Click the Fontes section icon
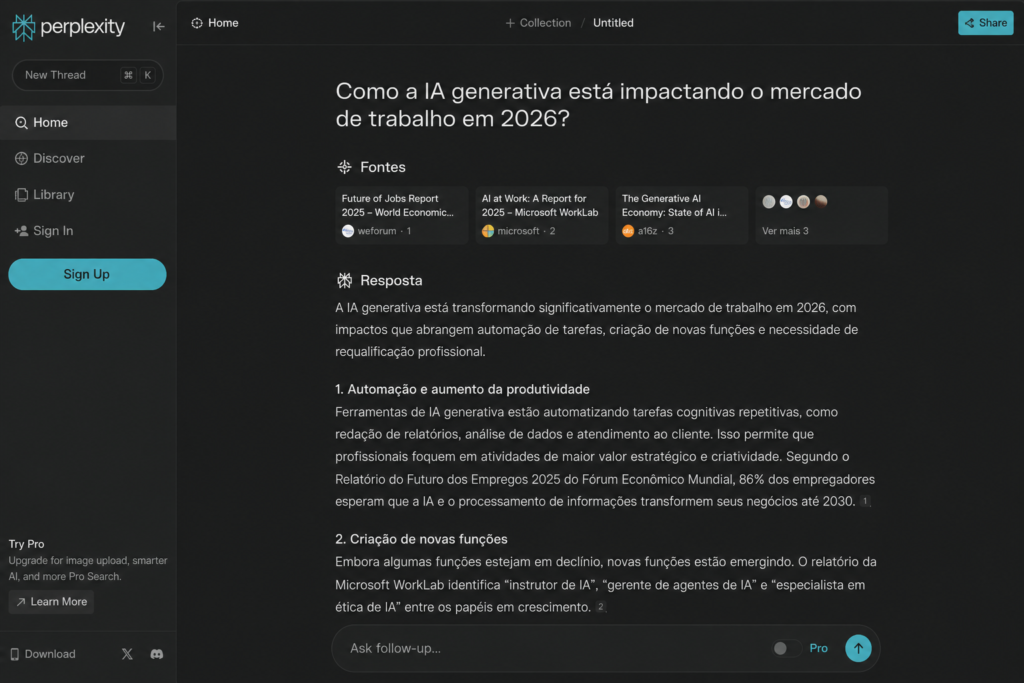 [x=344, y=167]
